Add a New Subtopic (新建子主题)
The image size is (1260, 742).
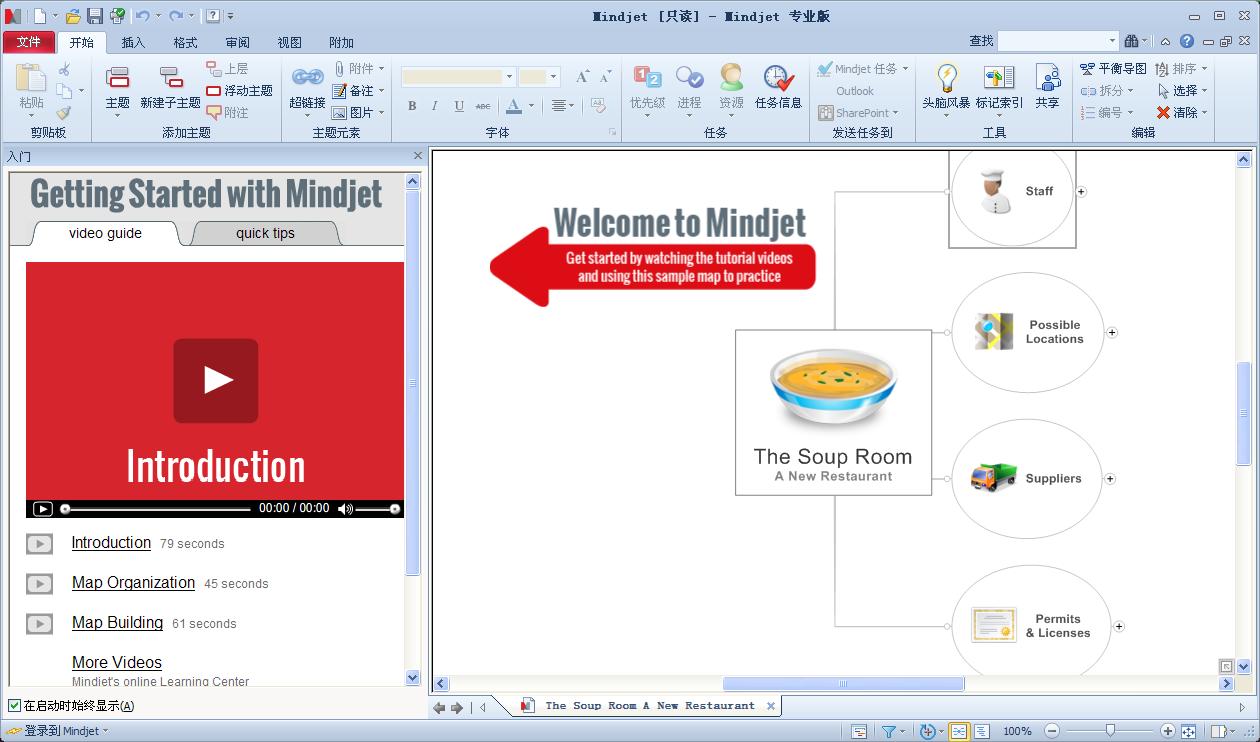click(170, 88)
